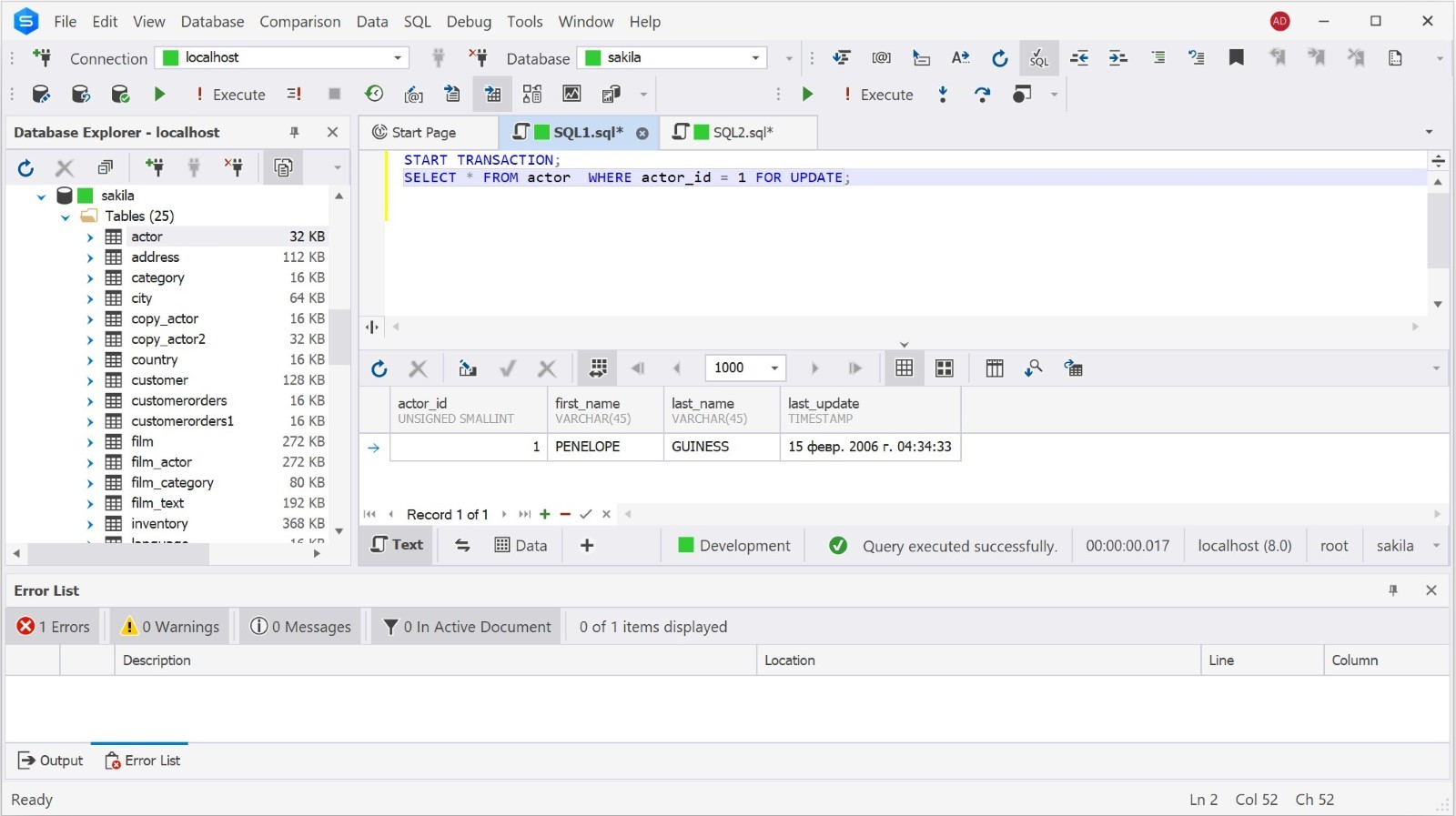Click the Database Explorer horizontal scrollbar
This screenshot has height=816, width=1456.
(x=118, y=553)
